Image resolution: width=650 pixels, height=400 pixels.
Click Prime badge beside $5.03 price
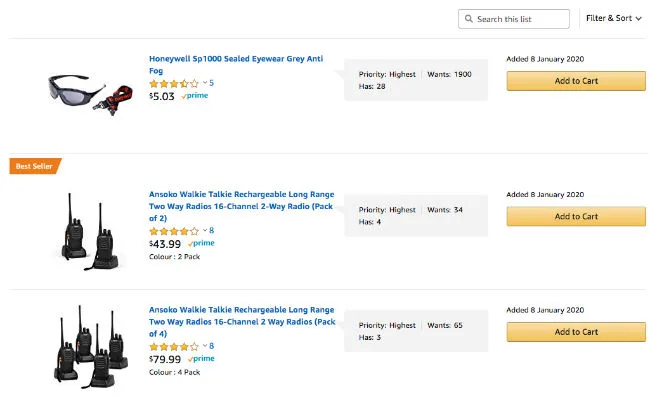coord(197,96)
